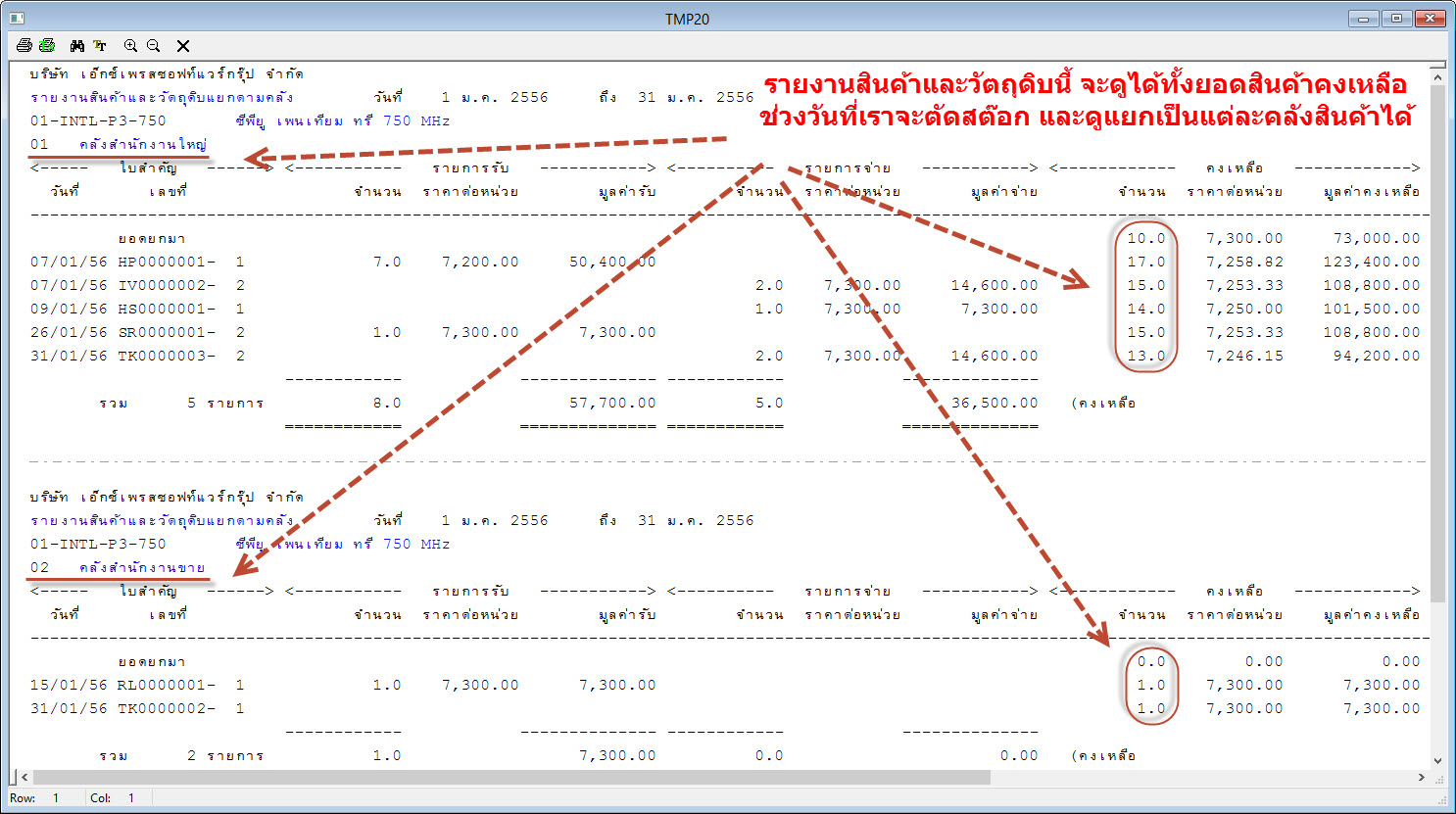1456x814 pixels.
Task: Zoom out with the magnifier minus icon
Action: 154,45
